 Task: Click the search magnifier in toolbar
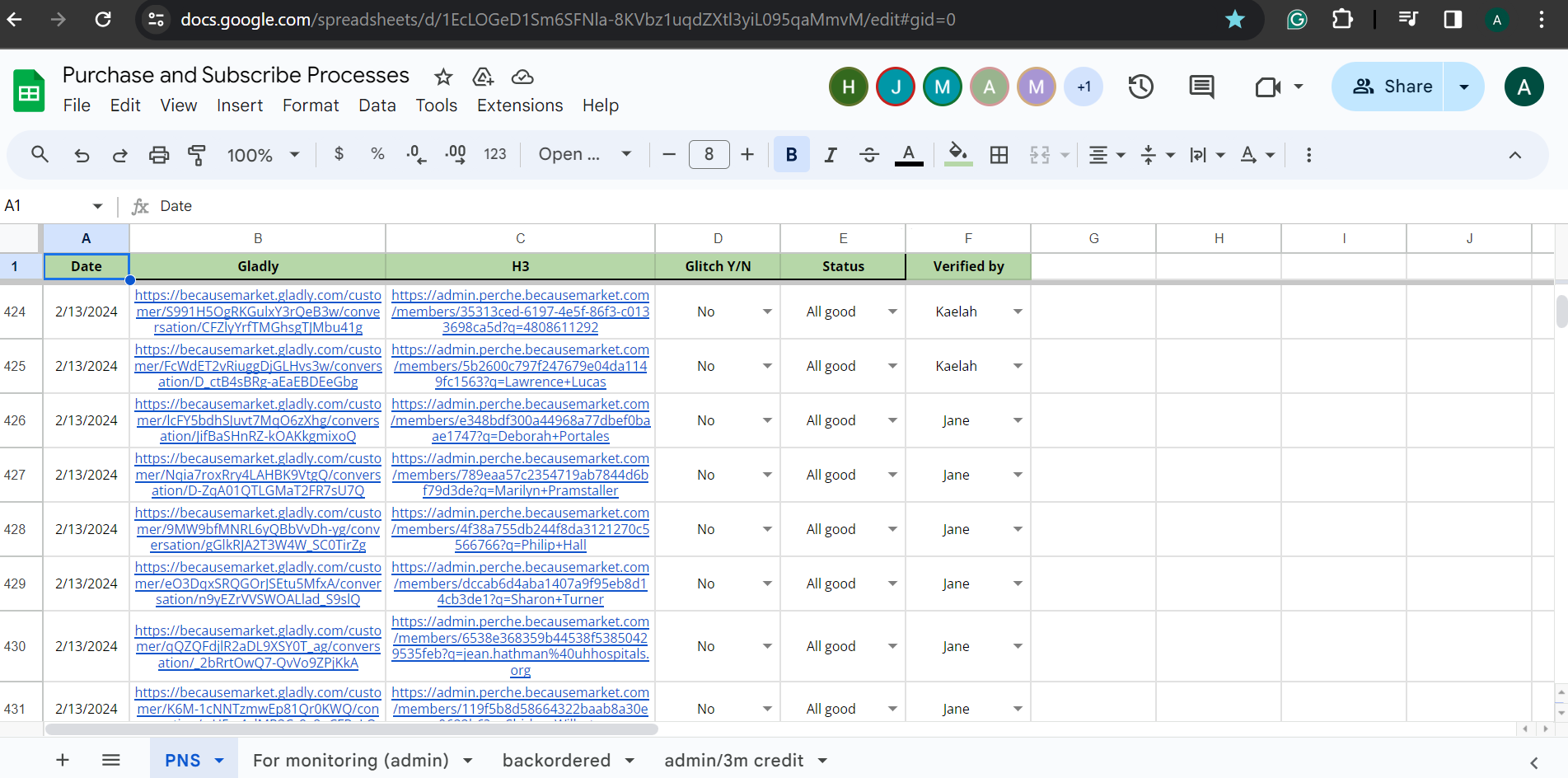(x=40, y=155)
